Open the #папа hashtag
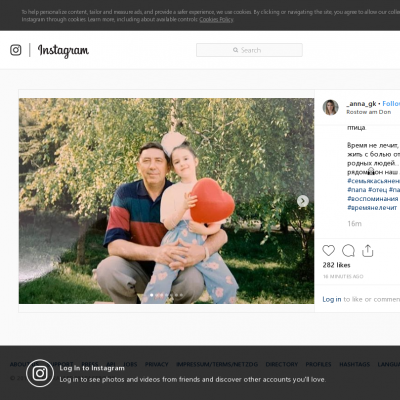 (357, 189)
